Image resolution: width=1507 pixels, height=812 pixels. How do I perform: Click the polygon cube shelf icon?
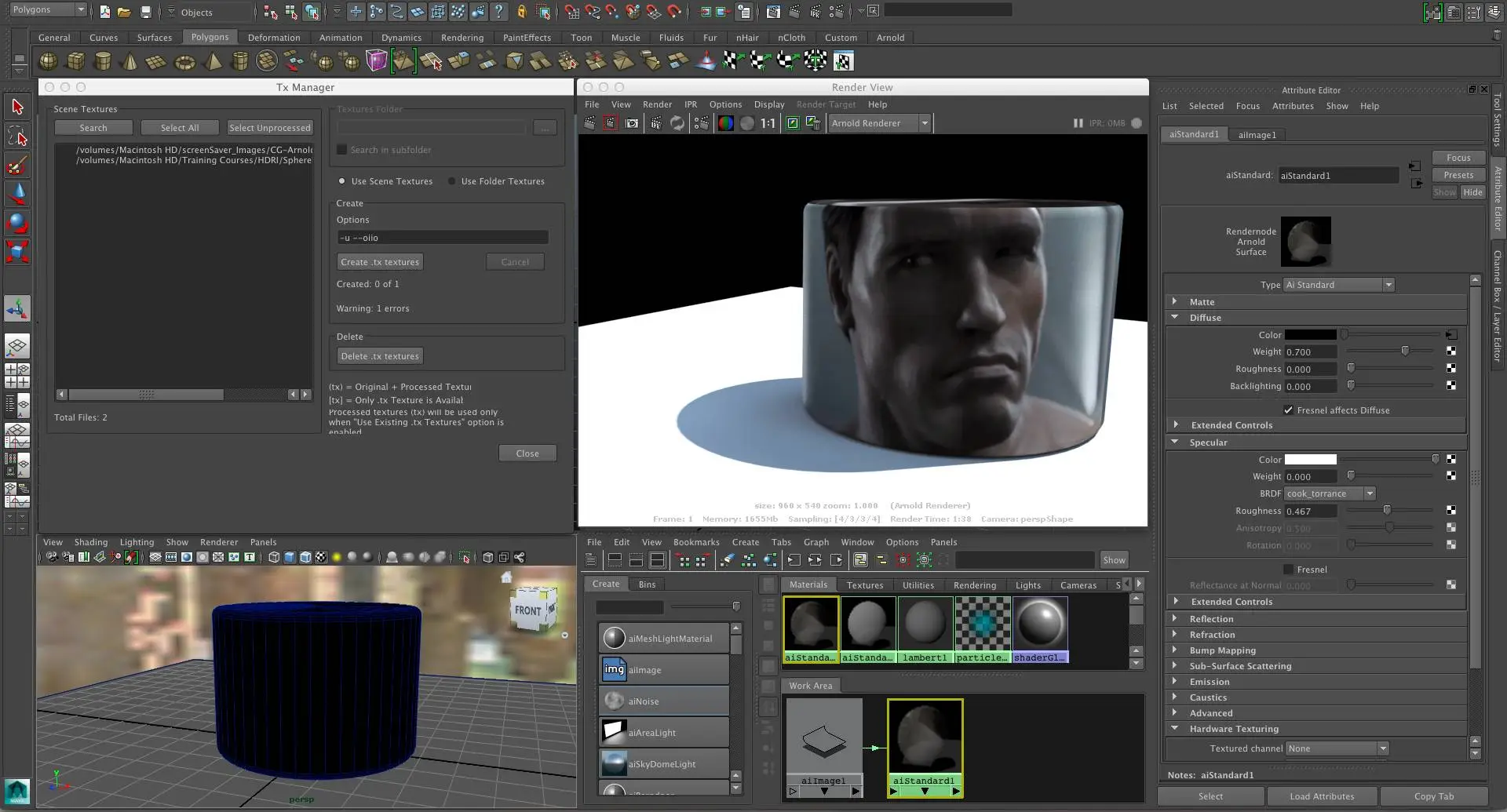click(x=75, y=61)
